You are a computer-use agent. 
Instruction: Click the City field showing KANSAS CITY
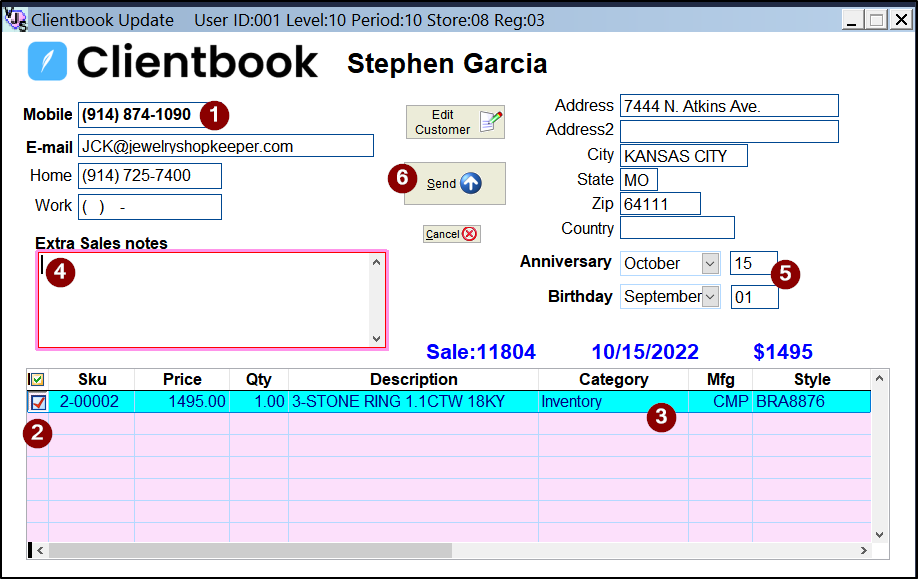684,156
